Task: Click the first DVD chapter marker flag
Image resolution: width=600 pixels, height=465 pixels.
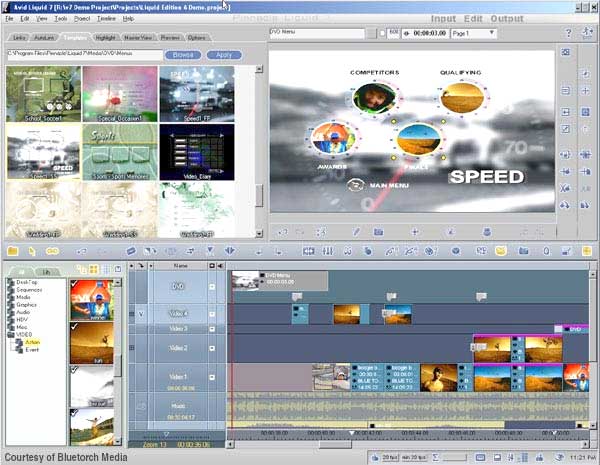Action: [297, 296]
